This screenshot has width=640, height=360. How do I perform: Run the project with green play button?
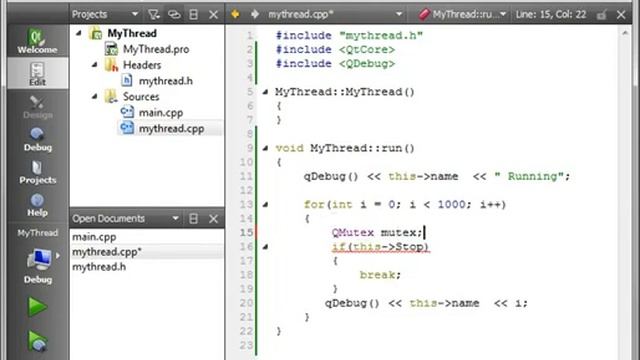pos(37,307)
